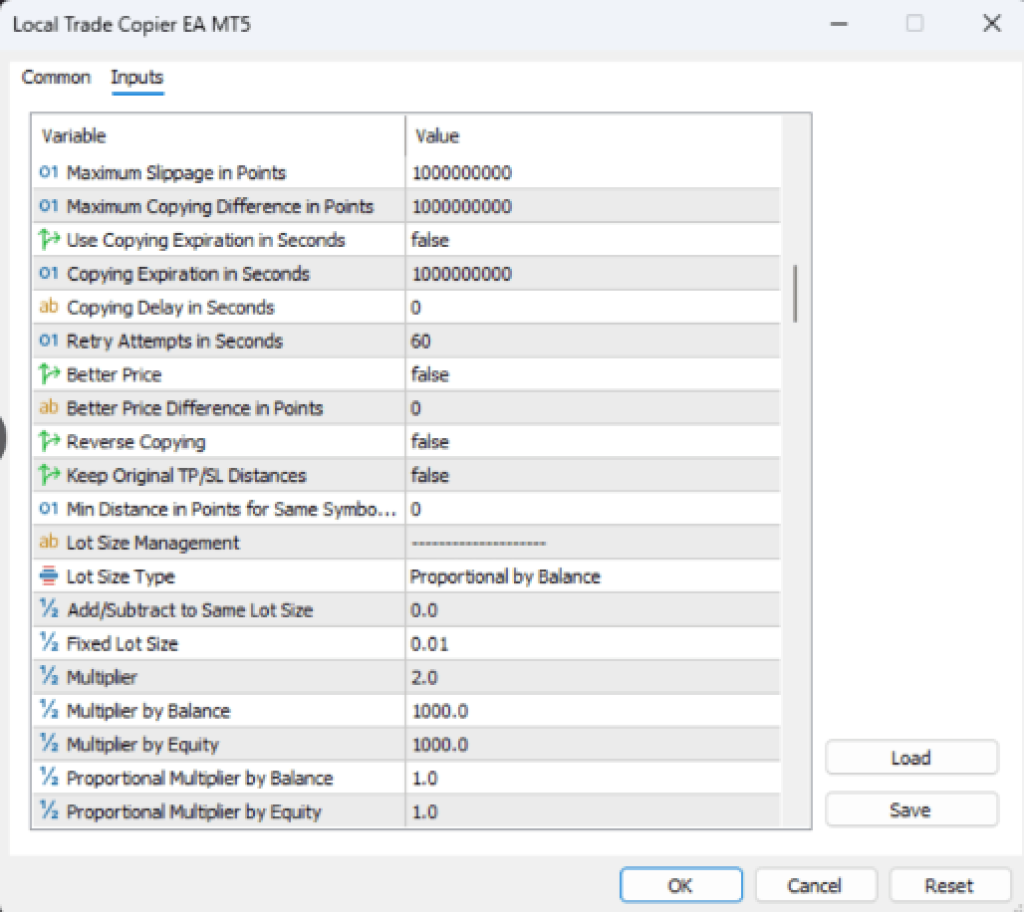Image resolution: width=1024 pixels, height=912 pixels.
Task: Close the Local Trade Copier EA dialog
Action: 992,24
